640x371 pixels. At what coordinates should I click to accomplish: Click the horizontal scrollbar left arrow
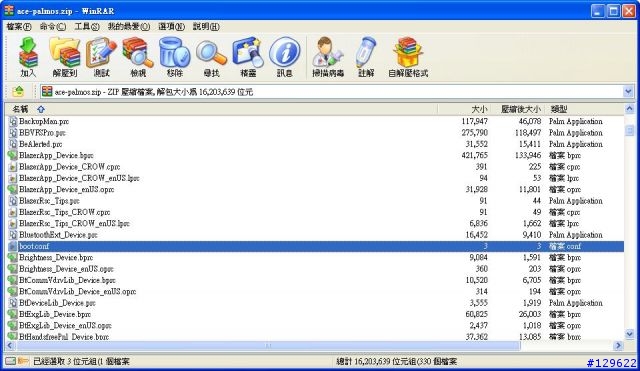[11, 346]
